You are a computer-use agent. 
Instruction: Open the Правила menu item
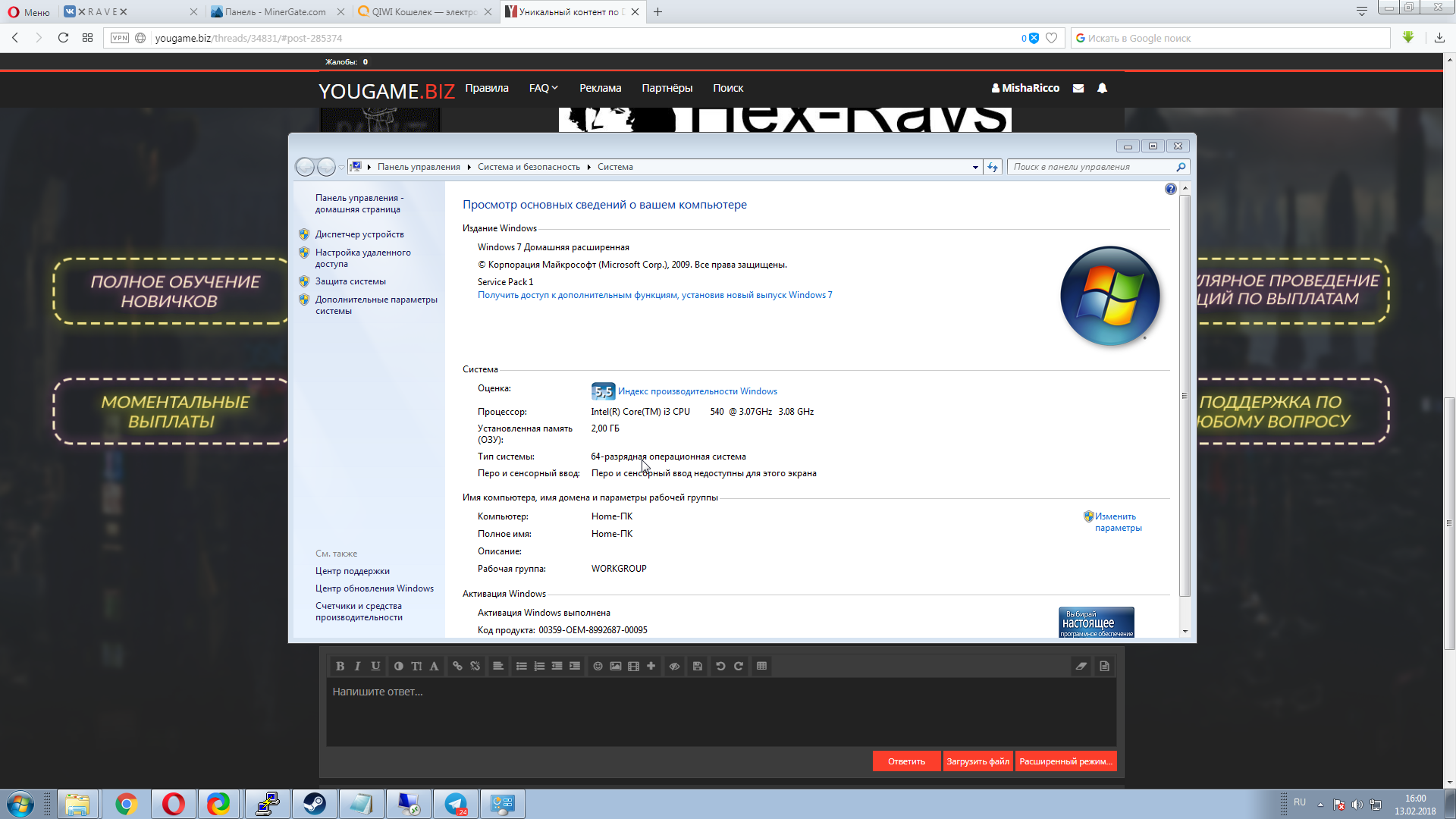pyautogui.click(x=486, y=88)
